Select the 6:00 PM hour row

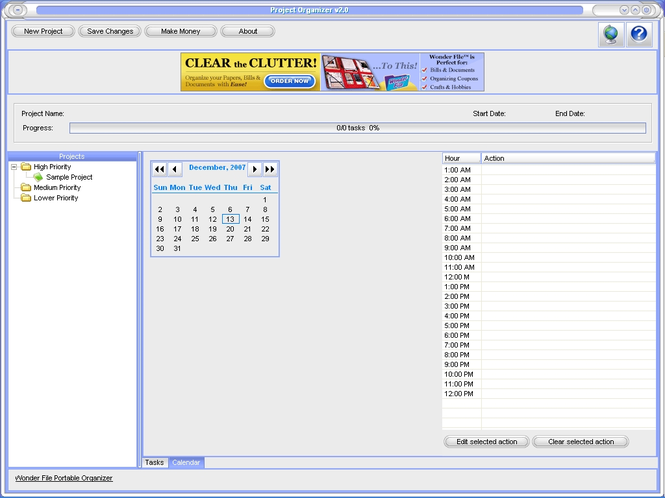tap(548, 336)
